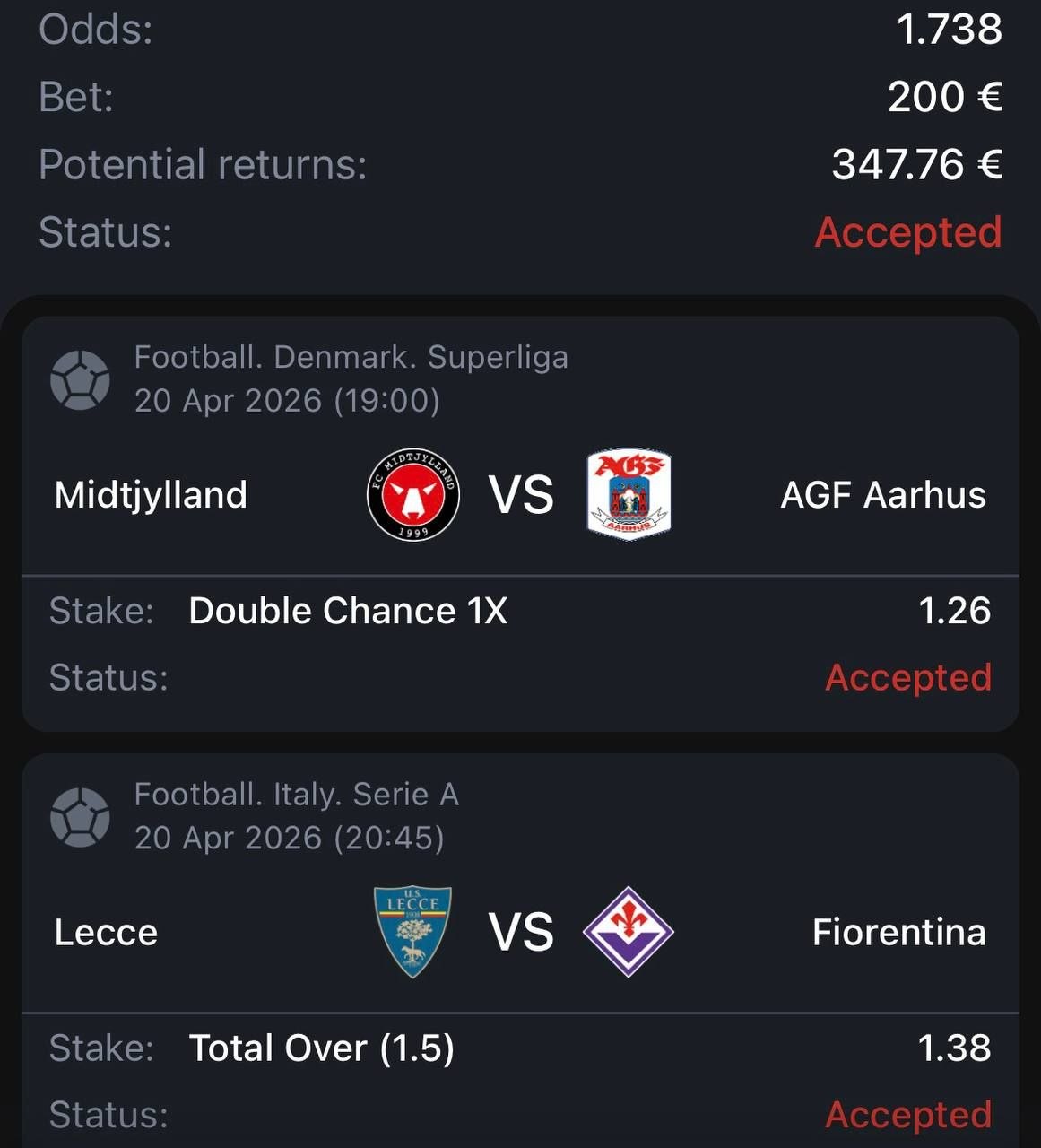This screenshot has height=1148, width=1041.
Task: Tap the Lecce team name
Action: (106, 933)
